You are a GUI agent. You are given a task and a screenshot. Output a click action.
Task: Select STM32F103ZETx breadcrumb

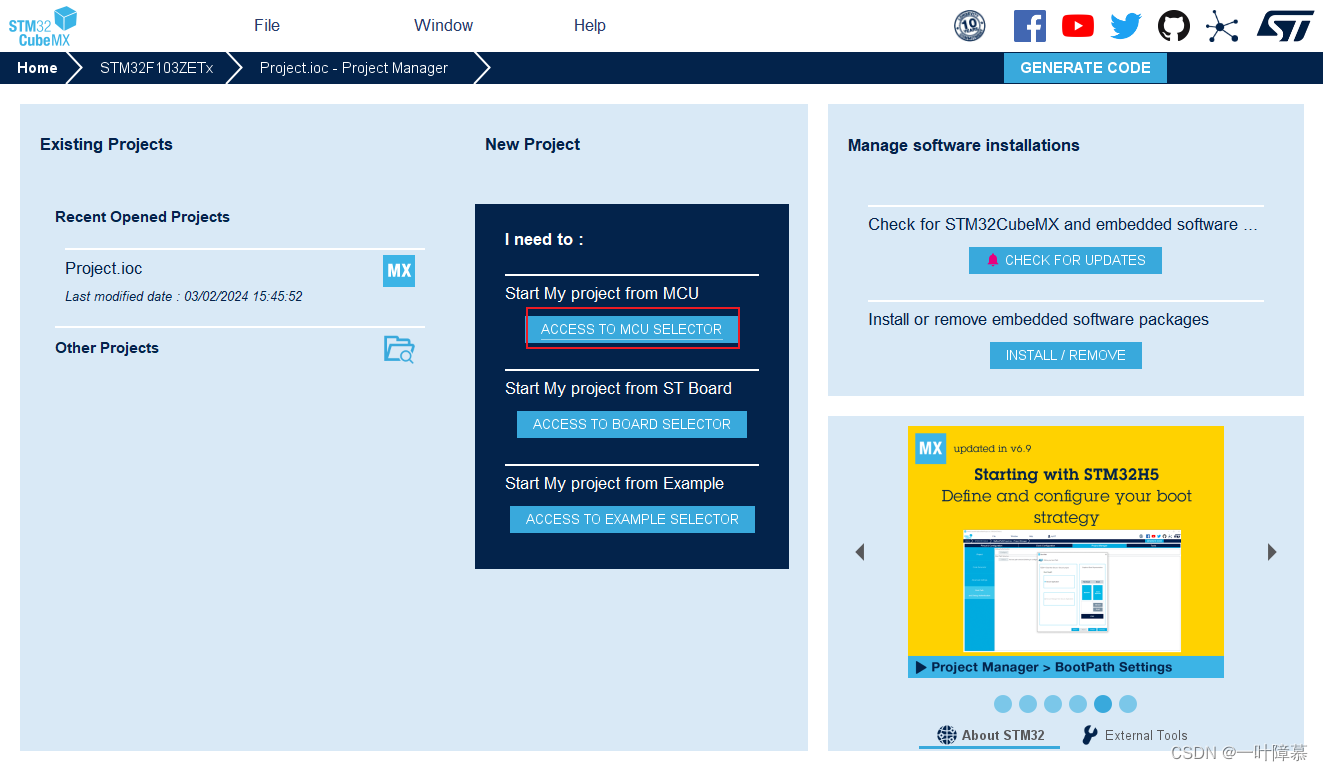coord(157,68)
